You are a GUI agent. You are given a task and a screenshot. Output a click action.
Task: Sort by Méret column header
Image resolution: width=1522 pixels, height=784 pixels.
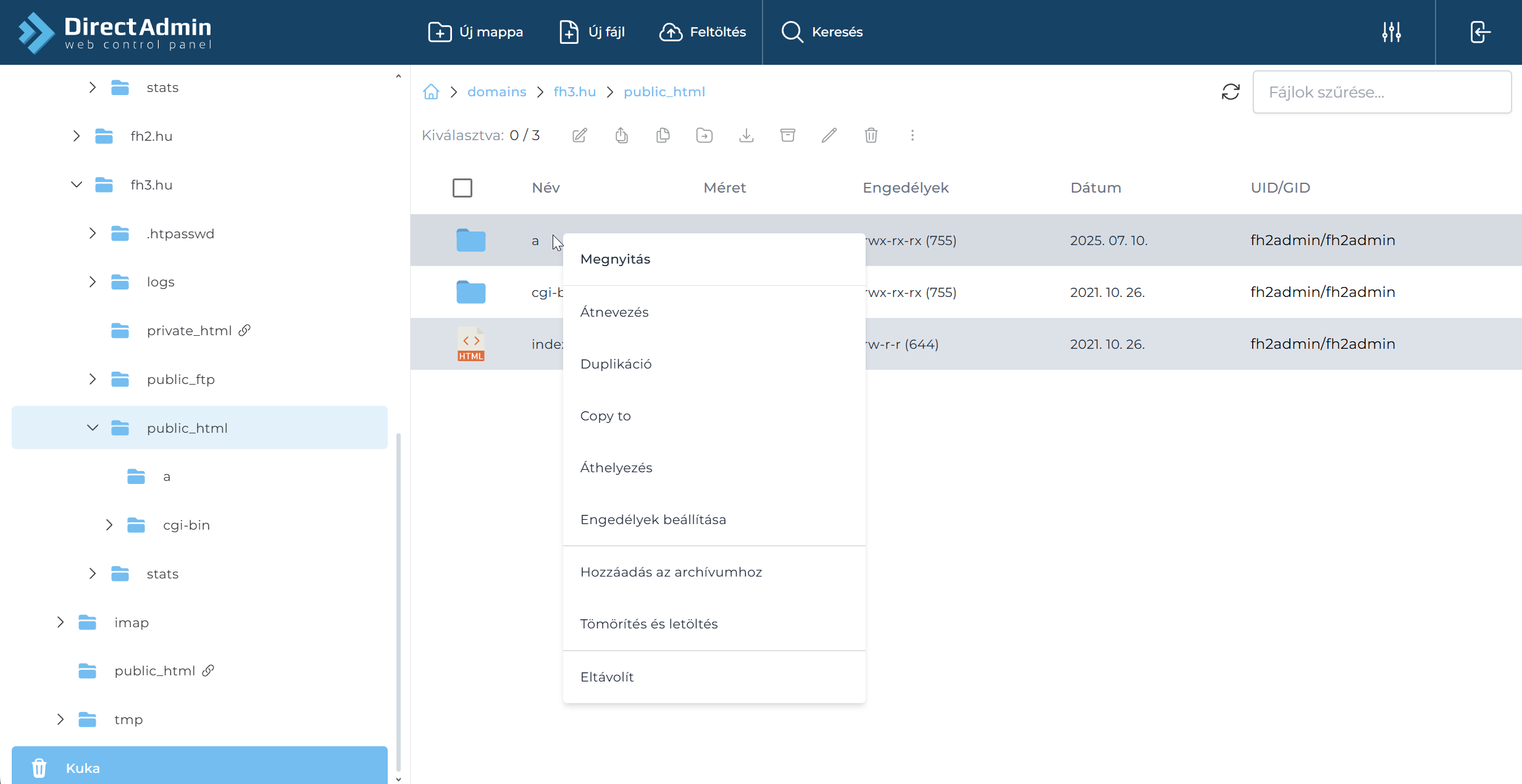tap(725, 188)
